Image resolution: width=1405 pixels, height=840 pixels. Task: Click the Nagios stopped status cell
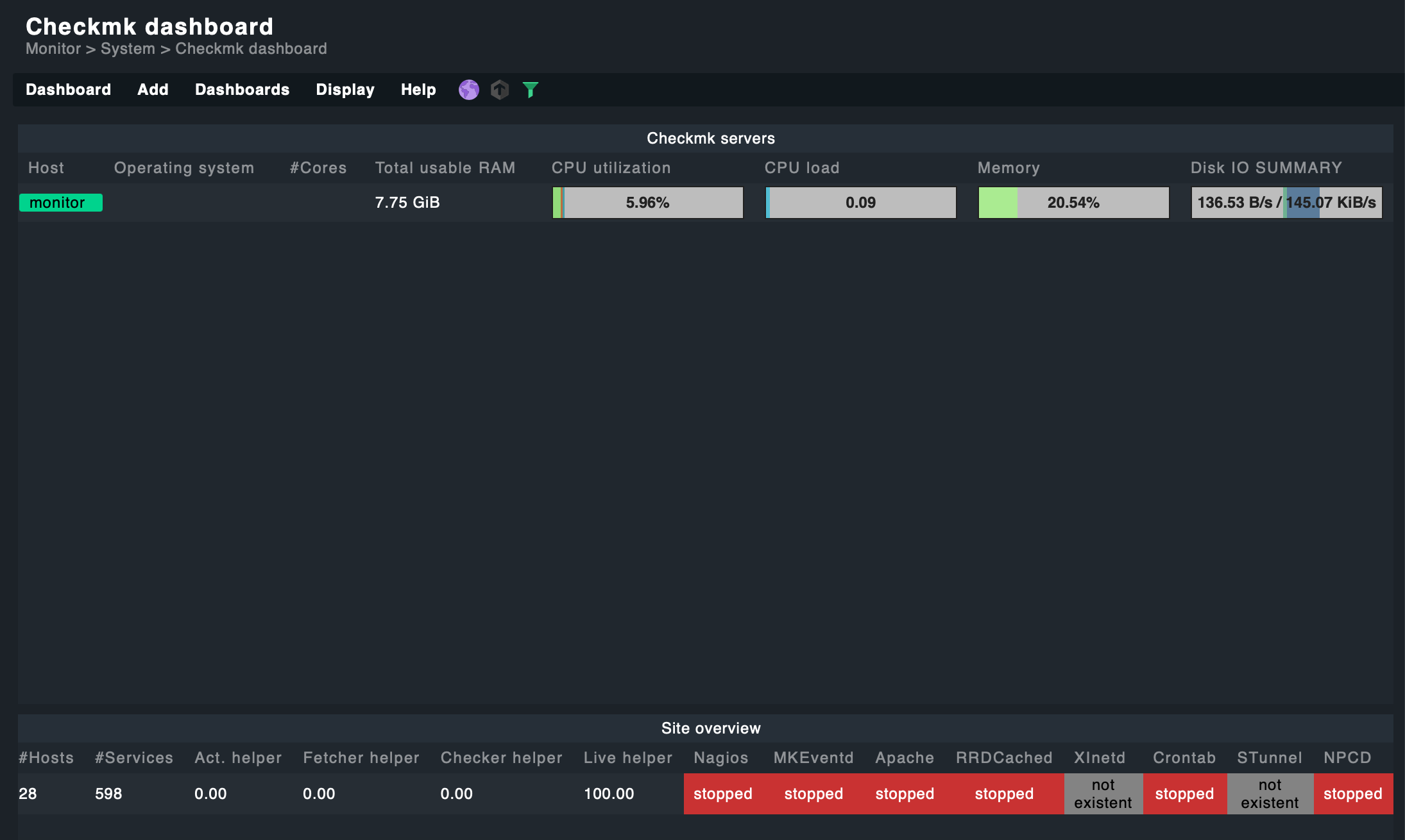722,794
